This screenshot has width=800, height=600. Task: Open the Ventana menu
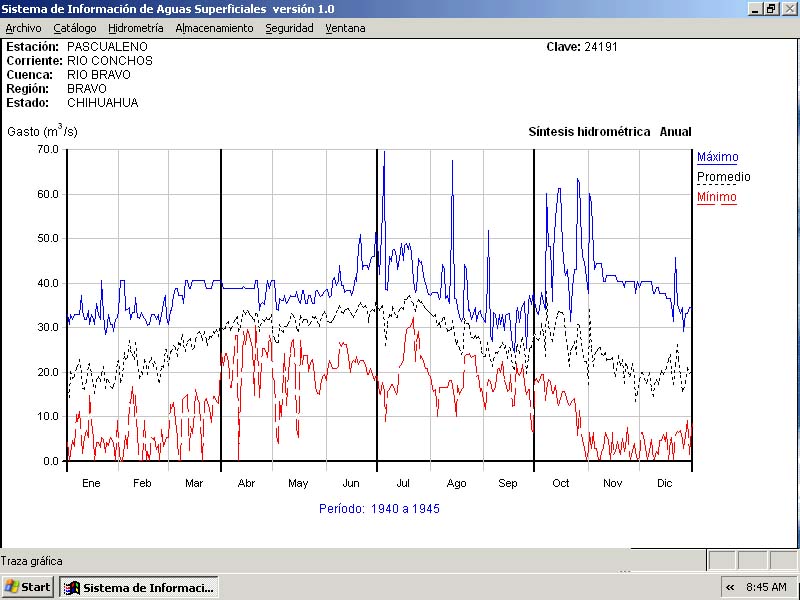(345, 28)
